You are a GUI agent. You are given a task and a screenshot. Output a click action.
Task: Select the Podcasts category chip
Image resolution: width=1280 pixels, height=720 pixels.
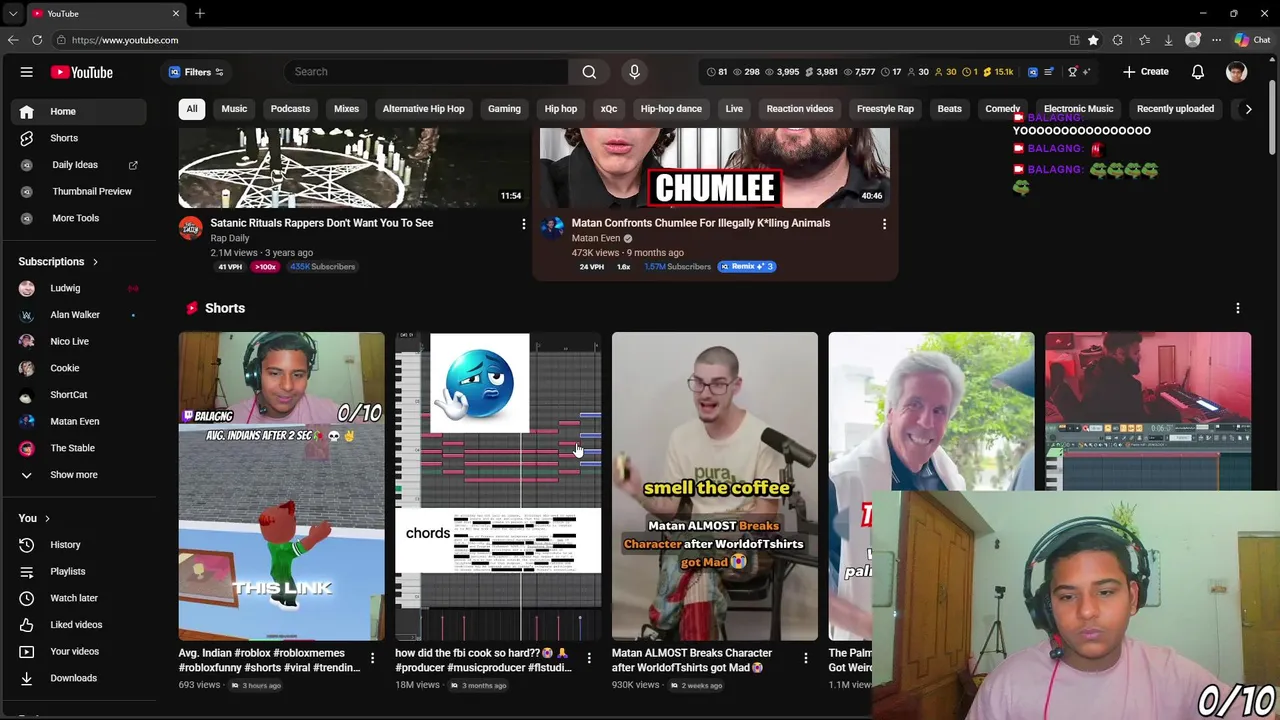pos(290,109)
